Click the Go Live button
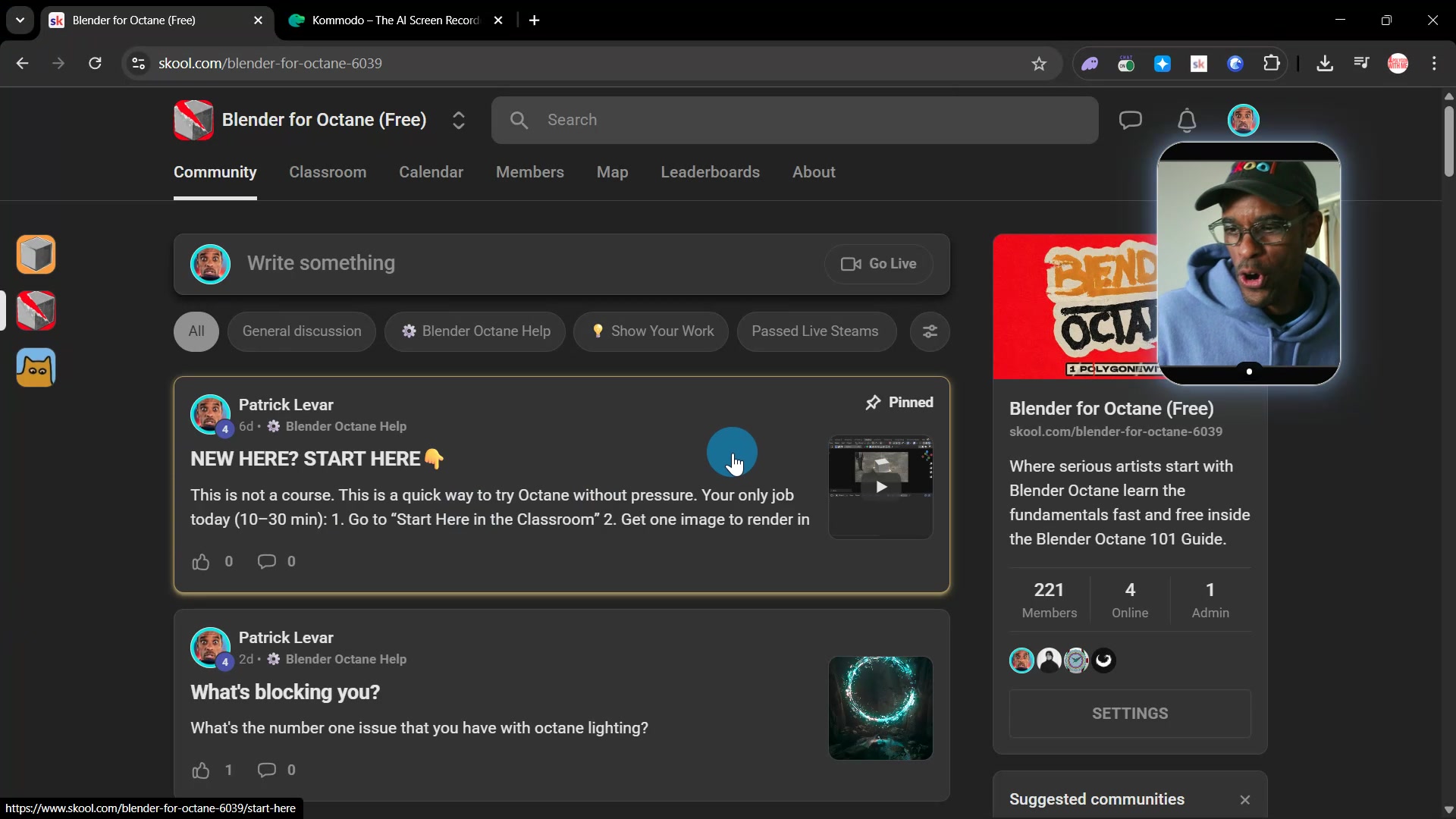This screenshot has width=1456, height=819. tap(879, 264)
